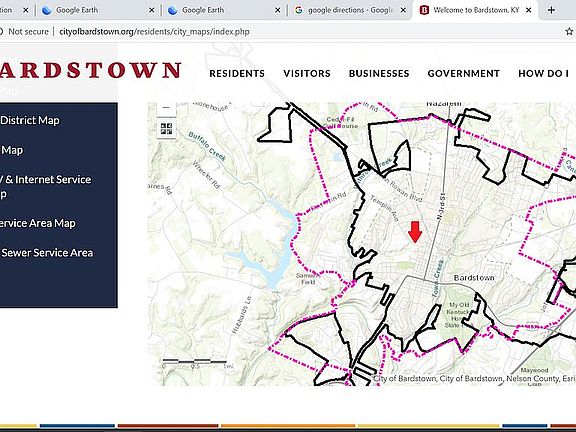This screenshot has height=432, width=576.
Task: Close the second Google Earth tab
Action: point(278,11)
